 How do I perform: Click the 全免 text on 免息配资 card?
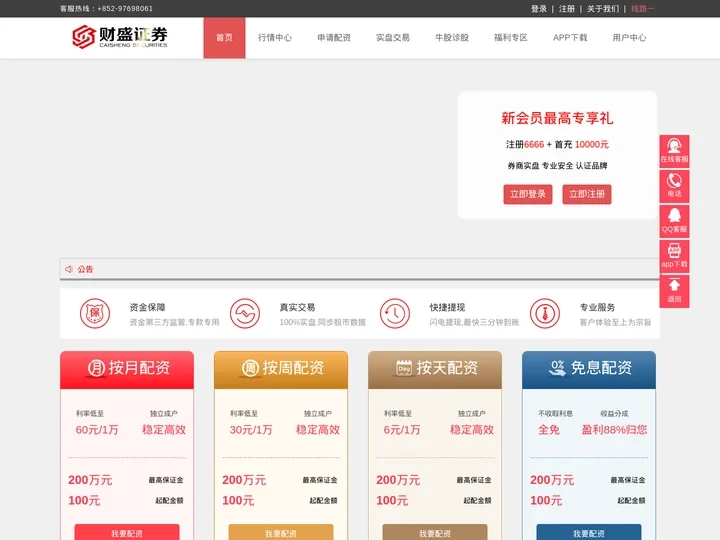(549, 430)
